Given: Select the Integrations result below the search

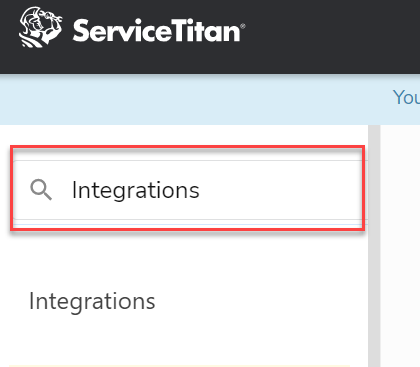Looking at the screenshot, I should tap(92, 302).
